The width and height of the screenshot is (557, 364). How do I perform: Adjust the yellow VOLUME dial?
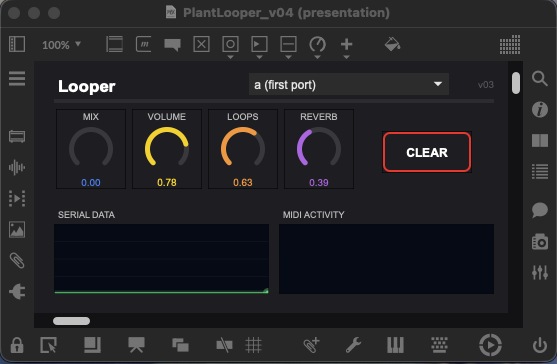click(167, 147)
